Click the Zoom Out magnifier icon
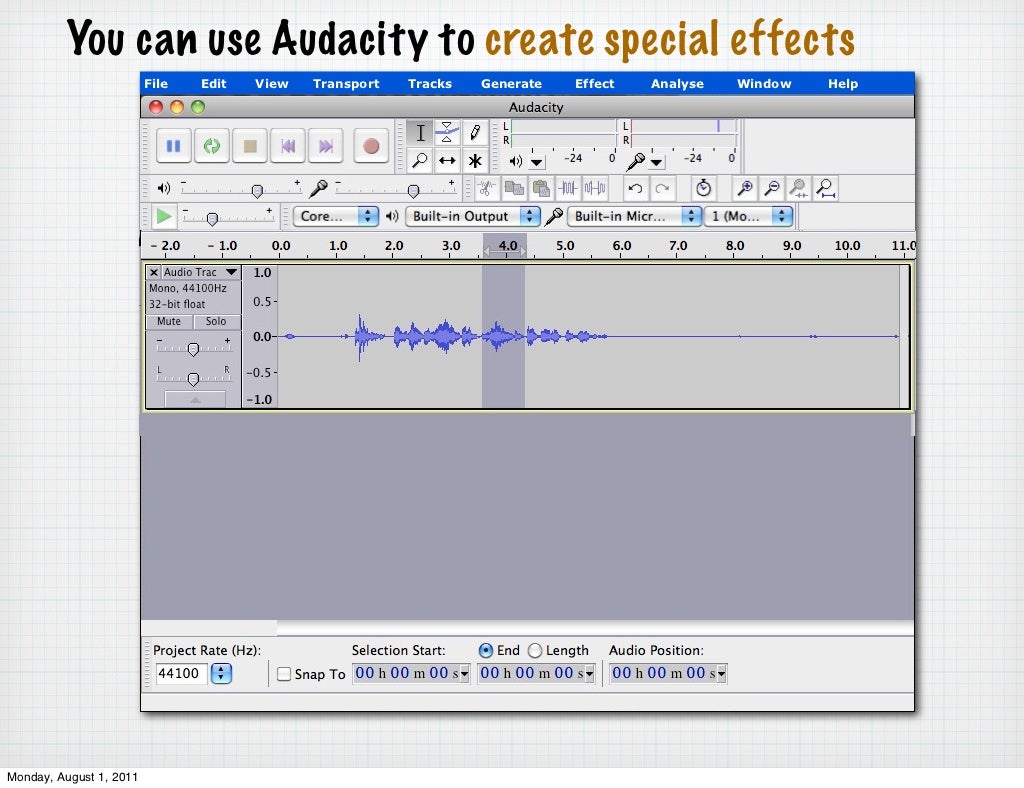The height and width of the screenshot is (788, 1024). pyautogui.click(x=772, y=189)
